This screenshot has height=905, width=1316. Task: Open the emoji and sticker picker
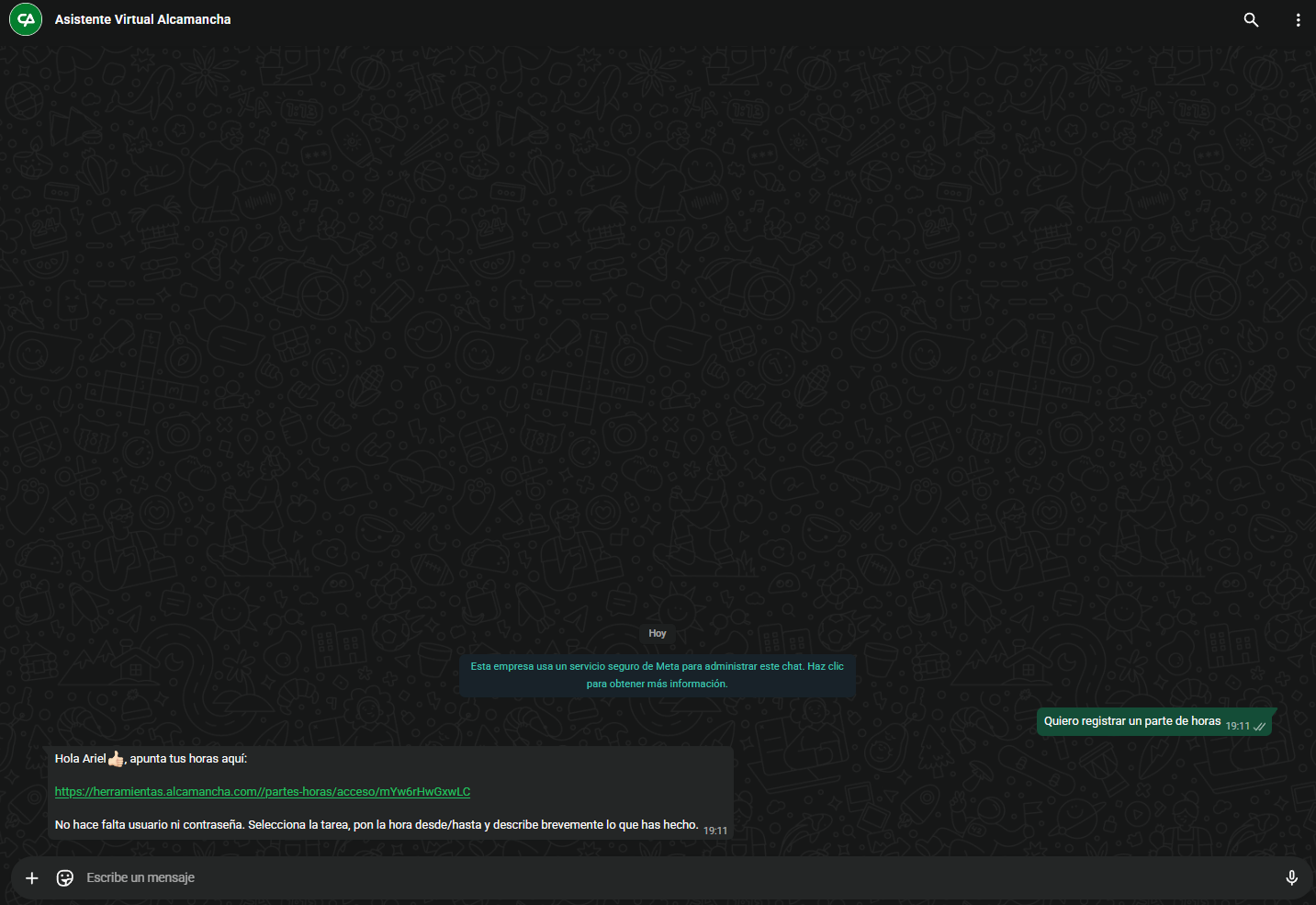[65, 878]
